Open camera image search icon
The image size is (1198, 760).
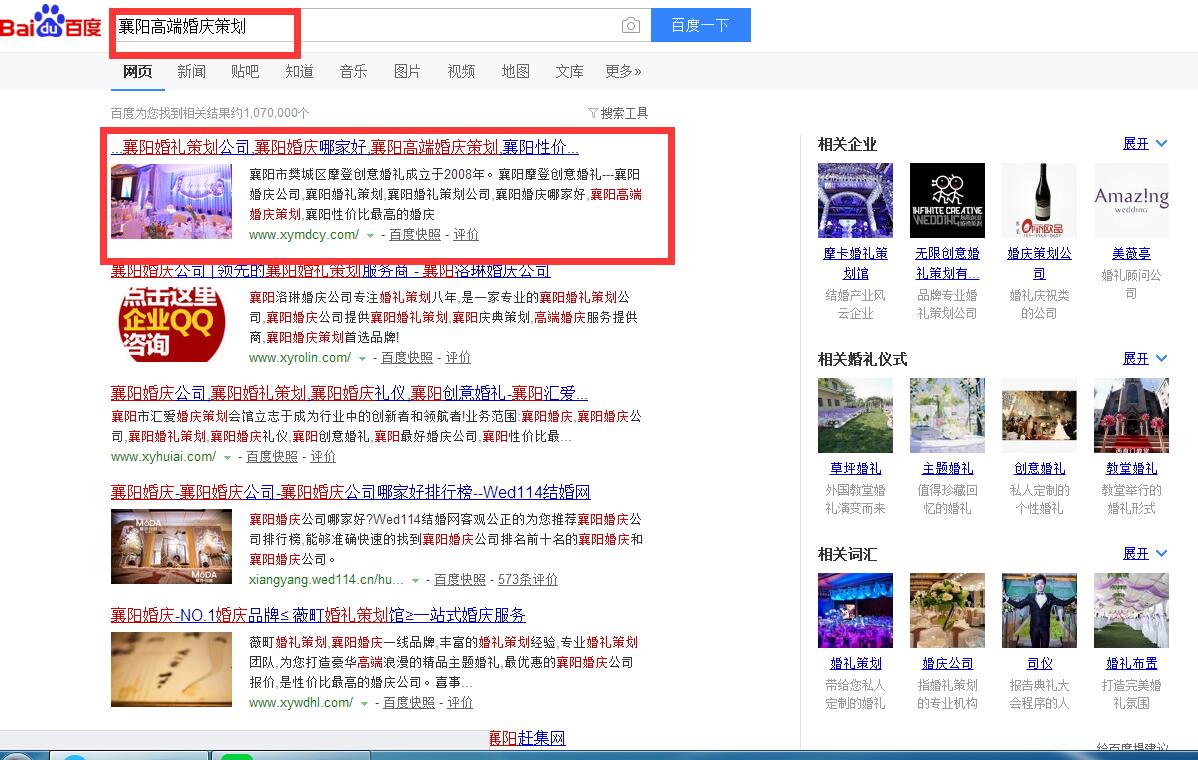tap(630, 25)
